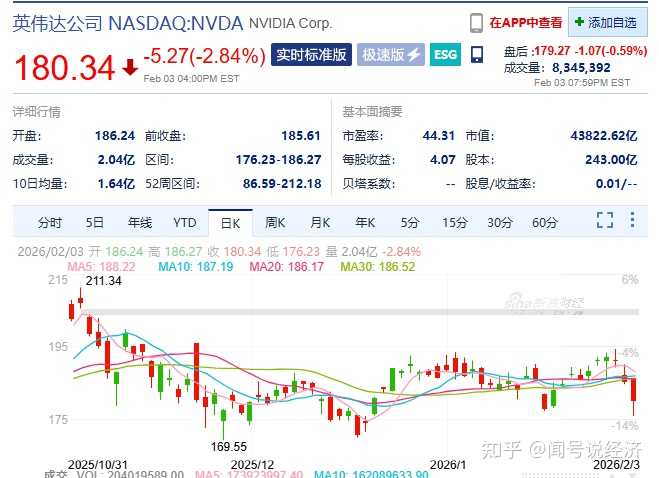Select the 60分 interval tab
The height and width of the screenshot is (478, 659).
pyautogui.click(x=545, y=222)
